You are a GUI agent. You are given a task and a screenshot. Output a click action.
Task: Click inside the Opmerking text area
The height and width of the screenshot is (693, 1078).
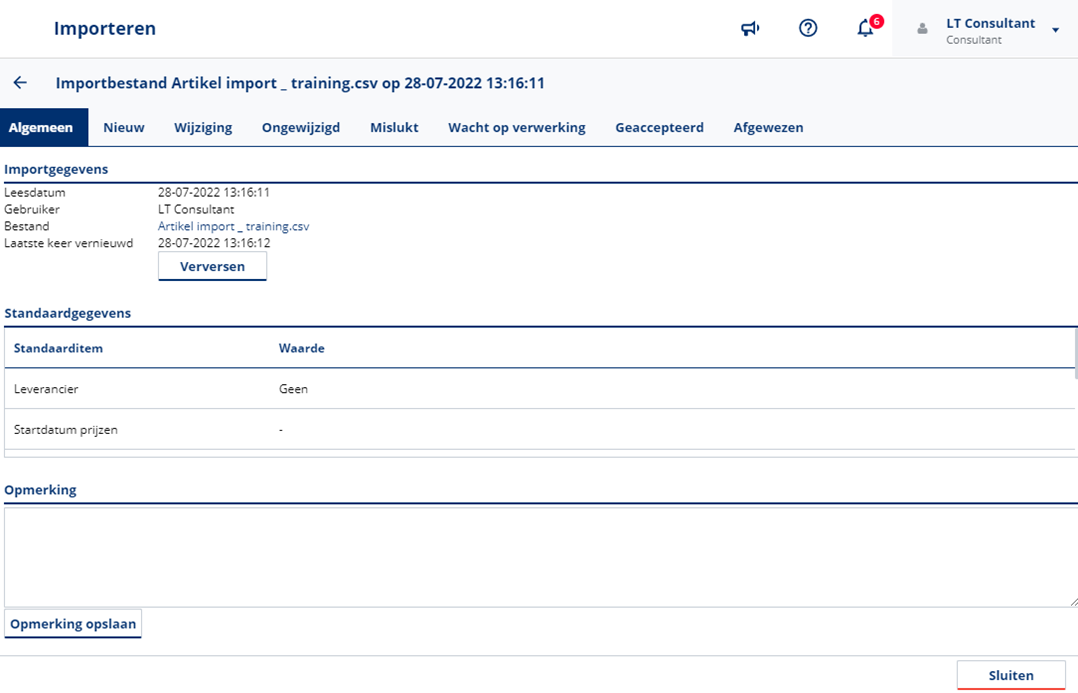click(x=540, y=556)
